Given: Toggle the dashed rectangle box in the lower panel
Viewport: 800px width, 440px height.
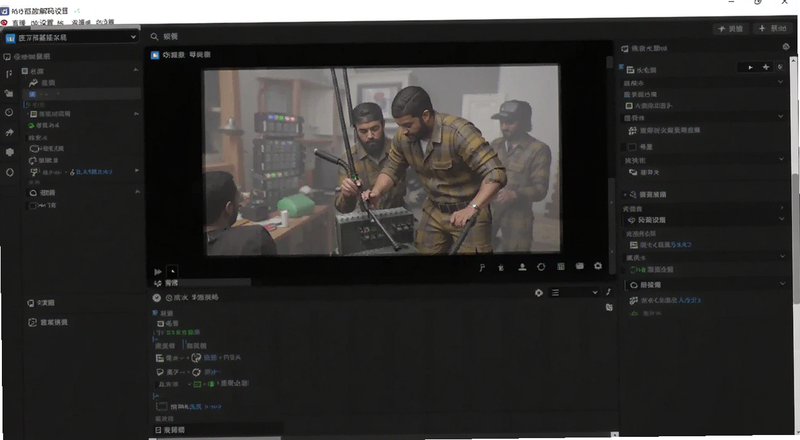Looking at the screenshot, I should (161, 407).
